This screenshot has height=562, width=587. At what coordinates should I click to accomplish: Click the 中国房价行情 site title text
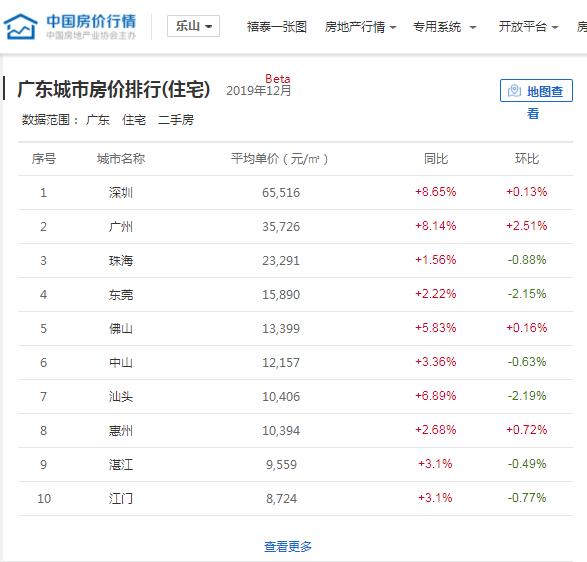91,21
